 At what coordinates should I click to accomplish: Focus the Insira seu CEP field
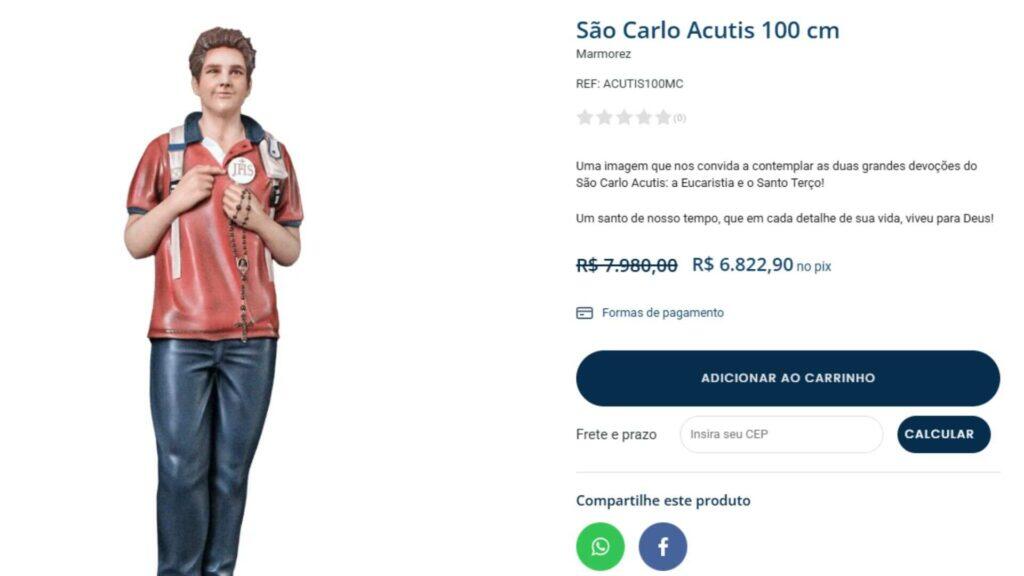click(781, 434)
